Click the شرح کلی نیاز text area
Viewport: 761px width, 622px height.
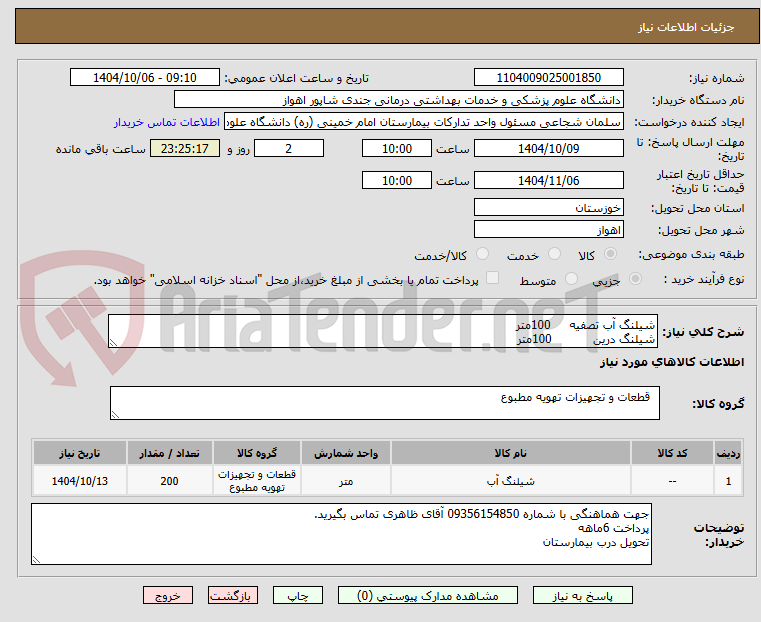(x=382, y=331)
